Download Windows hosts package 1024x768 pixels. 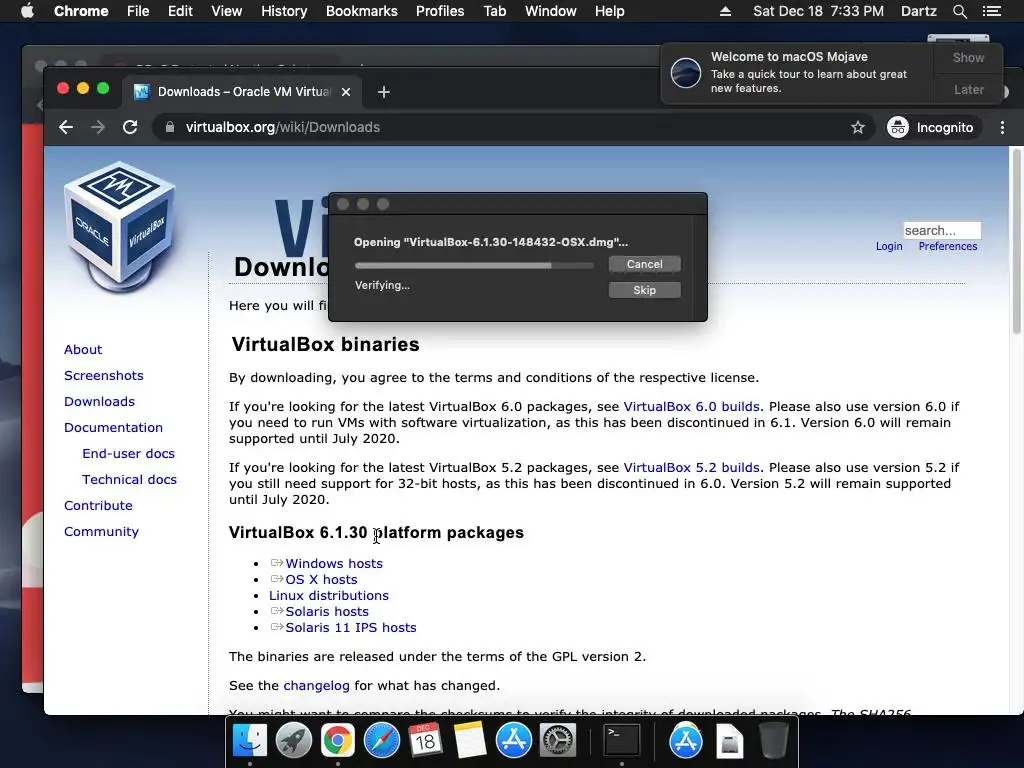coord(334,564)
